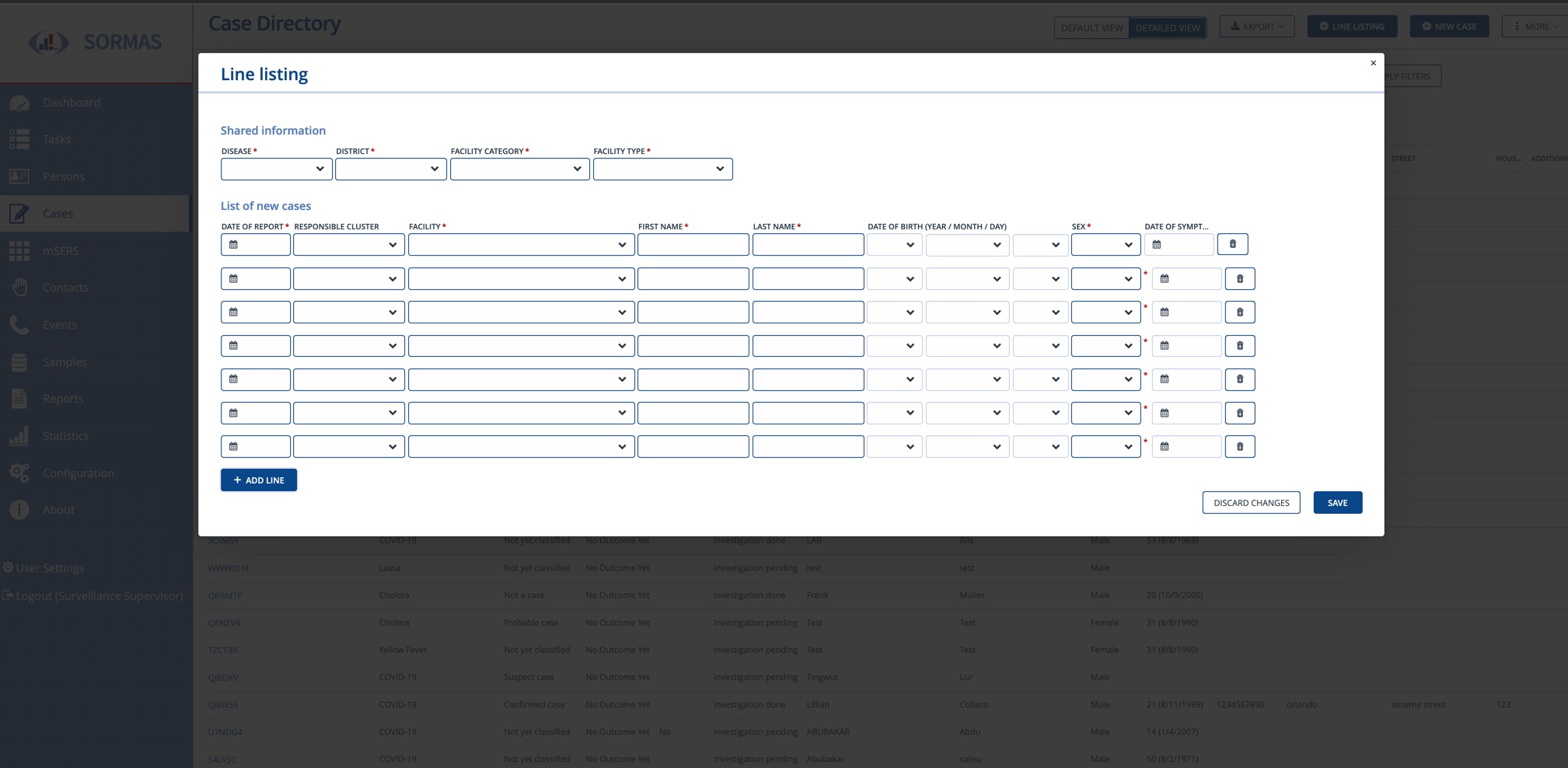Select the Reports sidebar icon
This screenshot has width=1568, height=768.
(19, 398)
